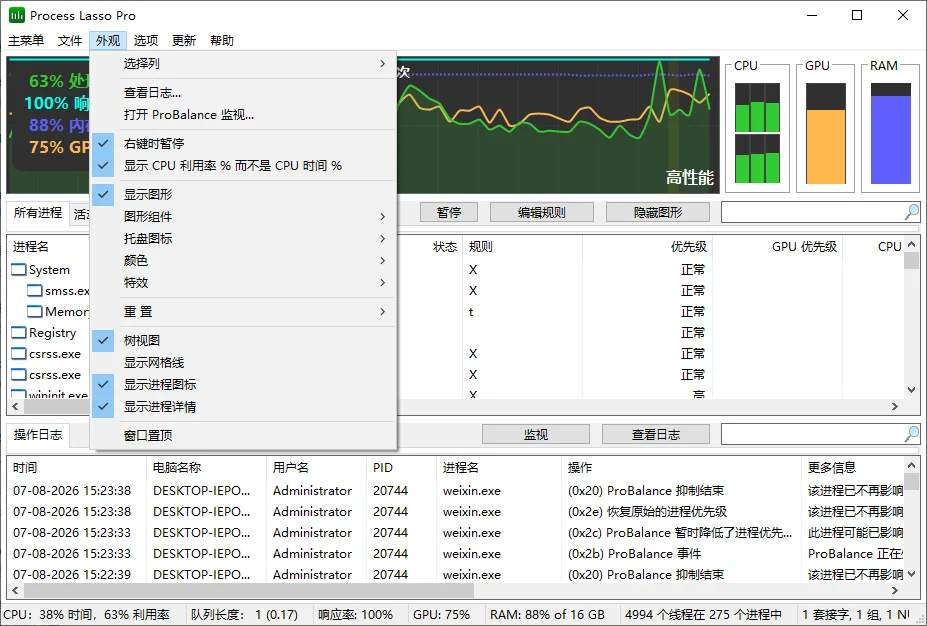Click process list scroll-down arrow
927x626 pixels.
pyautogui.click(x=911, y=390)
